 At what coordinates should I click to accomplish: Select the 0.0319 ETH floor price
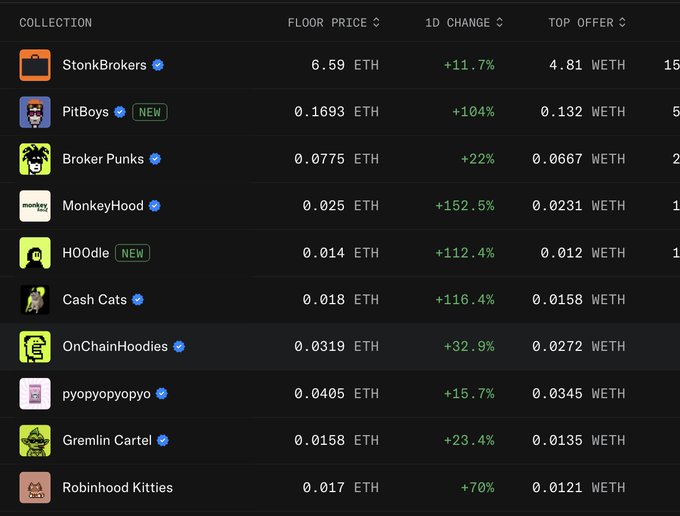[x=337, y=346]
